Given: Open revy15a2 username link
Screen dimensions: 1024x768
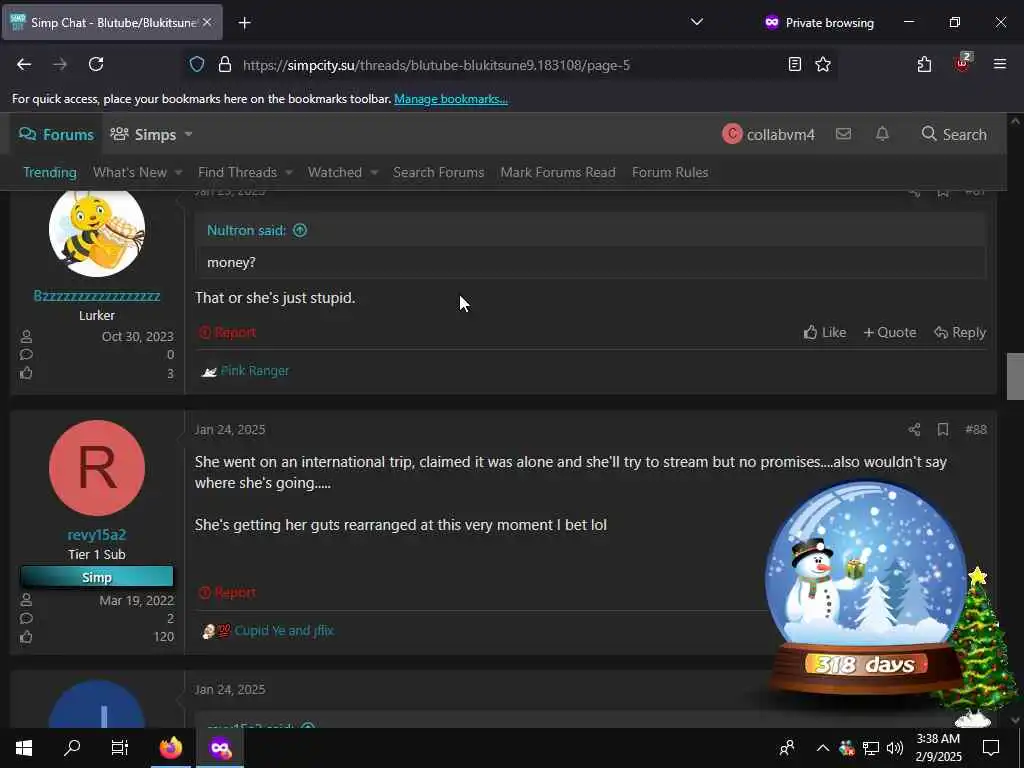Looking at the screenshot, I should coord(97,534).
